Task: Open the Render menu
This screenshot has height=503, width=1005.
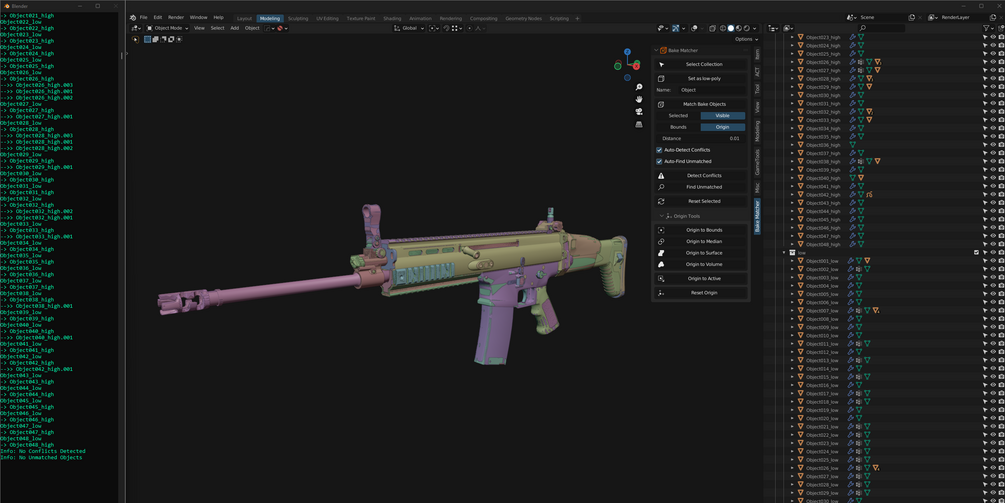Action: tap(176, 17)
